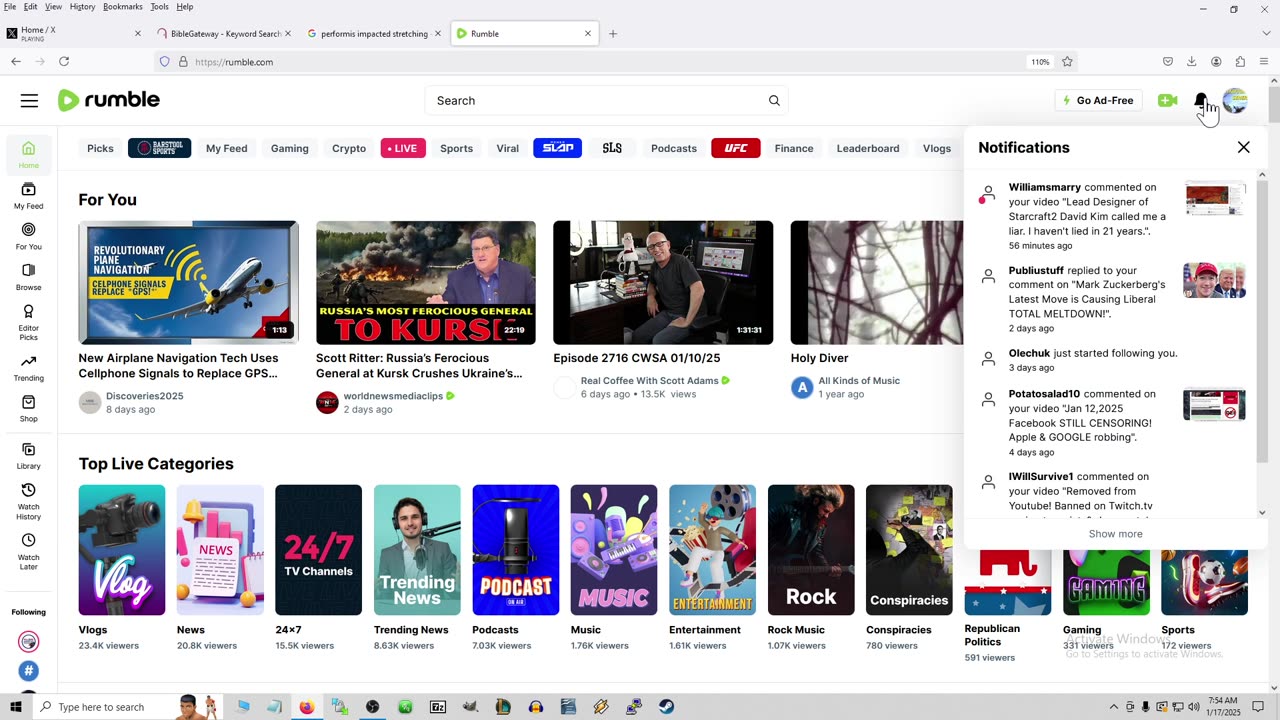Select the Crypto category chip
1280x720 pixels.
point(349,149)
